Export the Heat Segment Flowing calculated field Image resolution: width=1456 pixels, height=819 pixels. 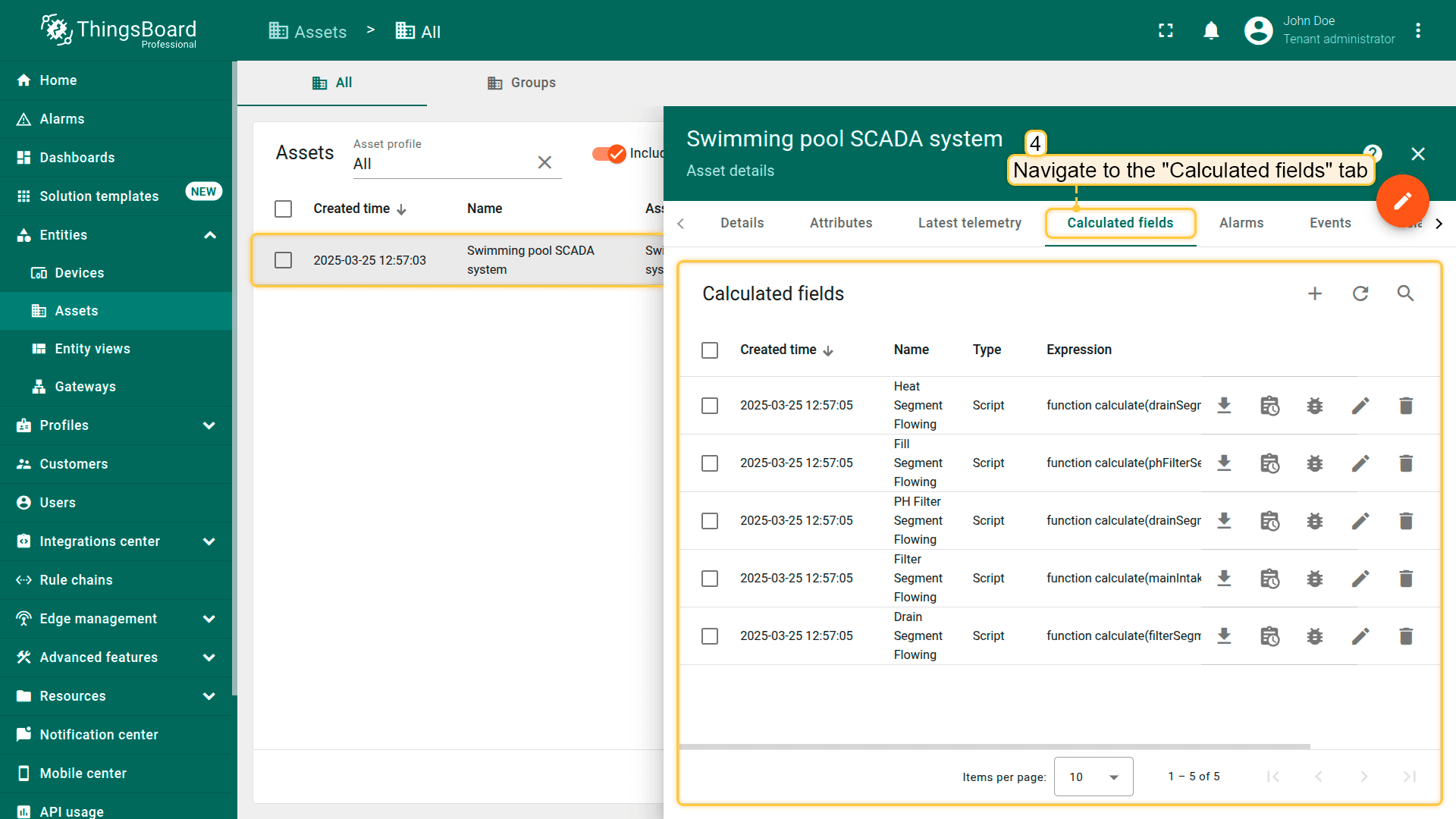(1224, 406)
